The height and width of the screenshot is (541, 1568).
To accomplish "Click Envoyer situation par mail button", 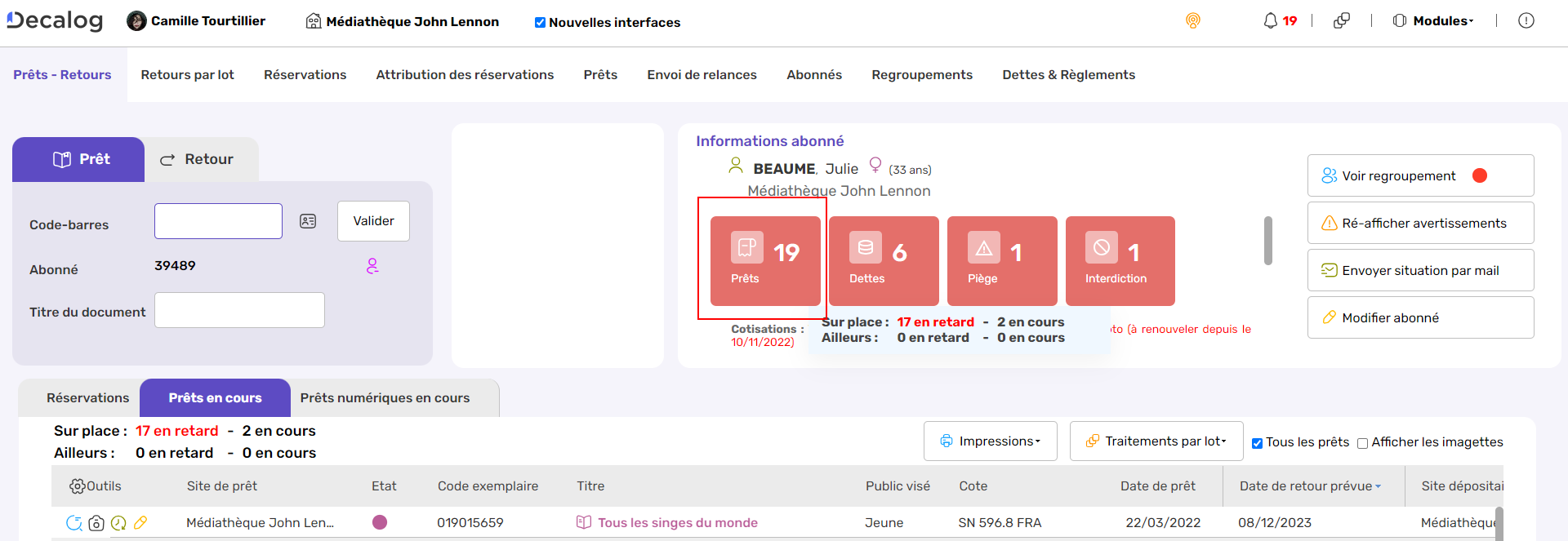I will pos(1419,271).
